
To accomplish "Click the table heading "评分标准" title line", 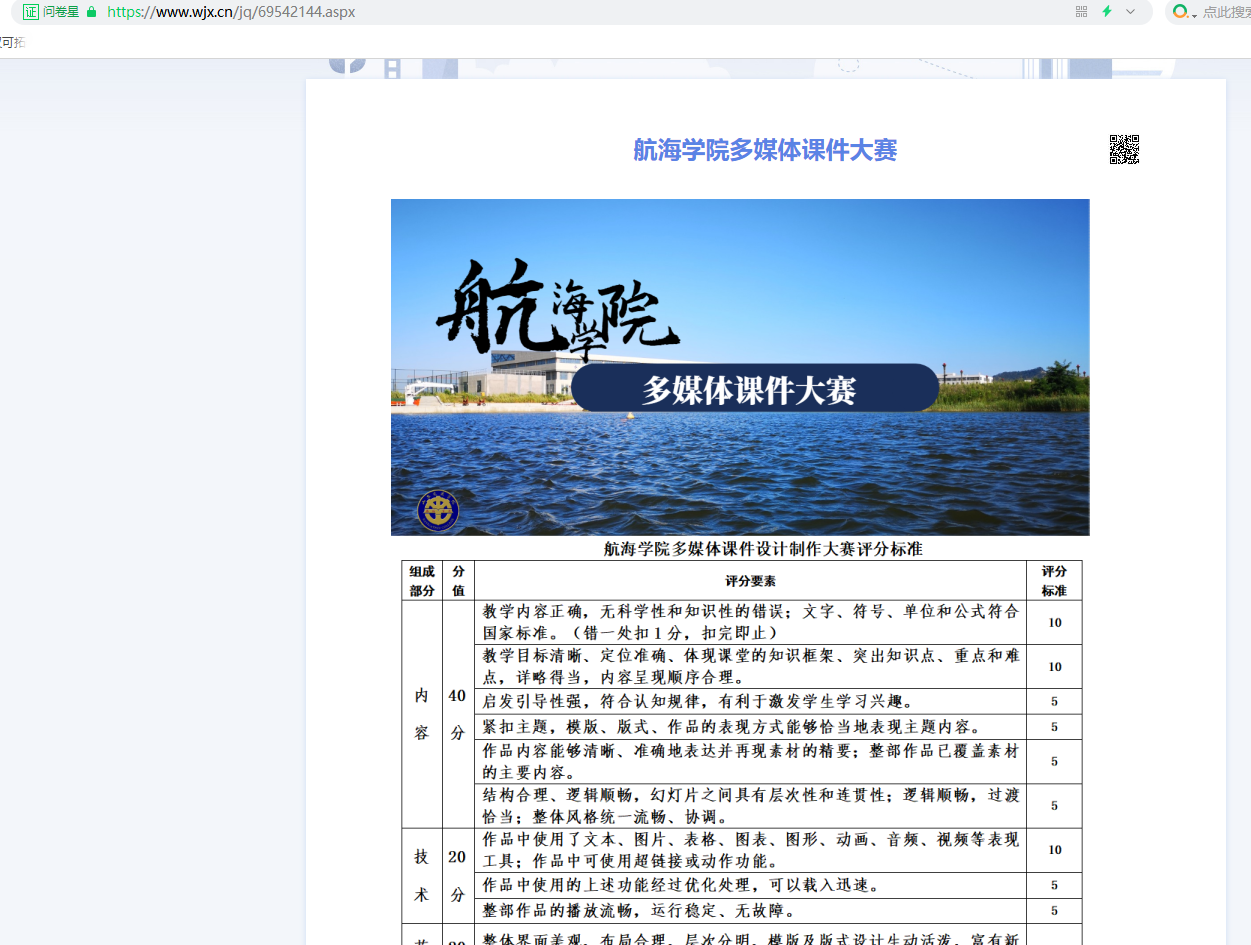I will (x=763, y=549).
